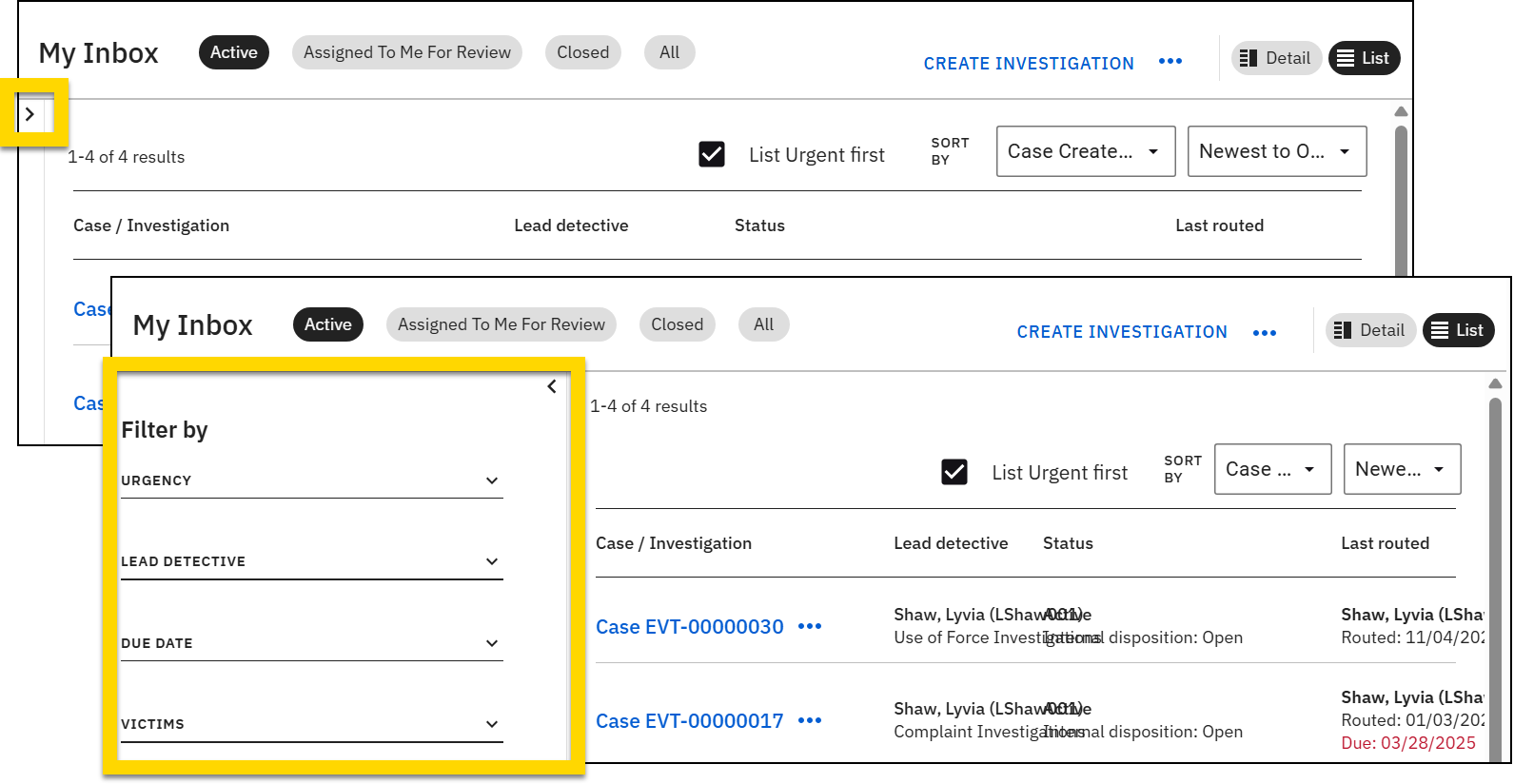The image size is (1514, 784).
Task: Click Status column header in front window
Action: [1068, 543]
